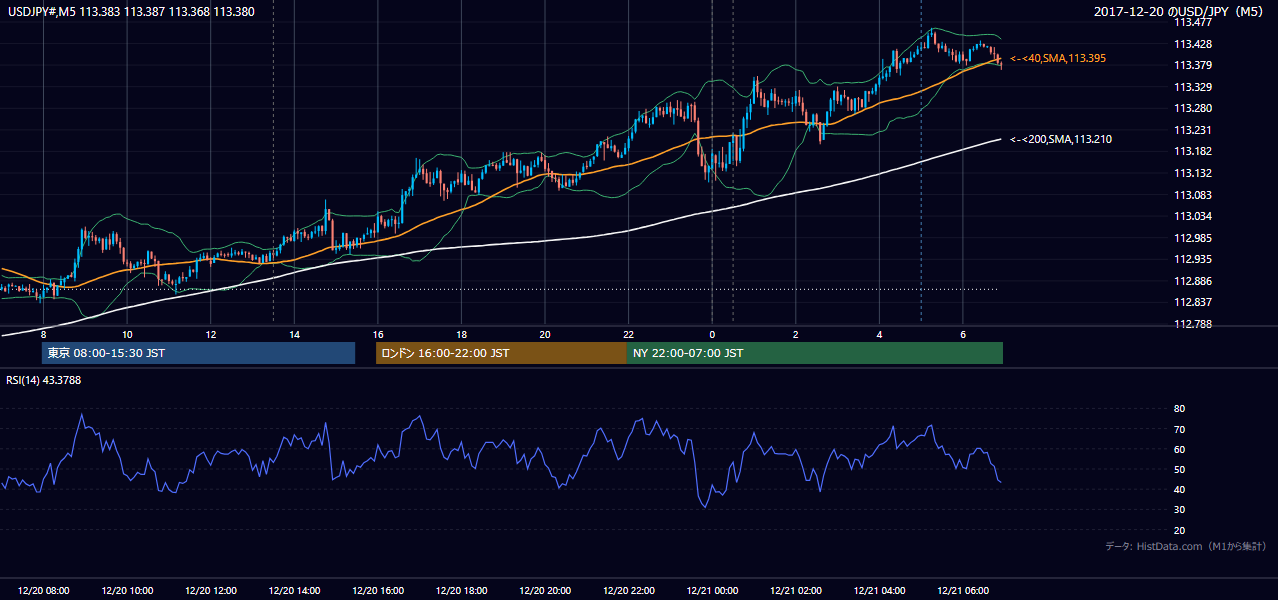Click the 12/20 10:00 time label
Screen dimensions: 1278x600
point(127,591)
